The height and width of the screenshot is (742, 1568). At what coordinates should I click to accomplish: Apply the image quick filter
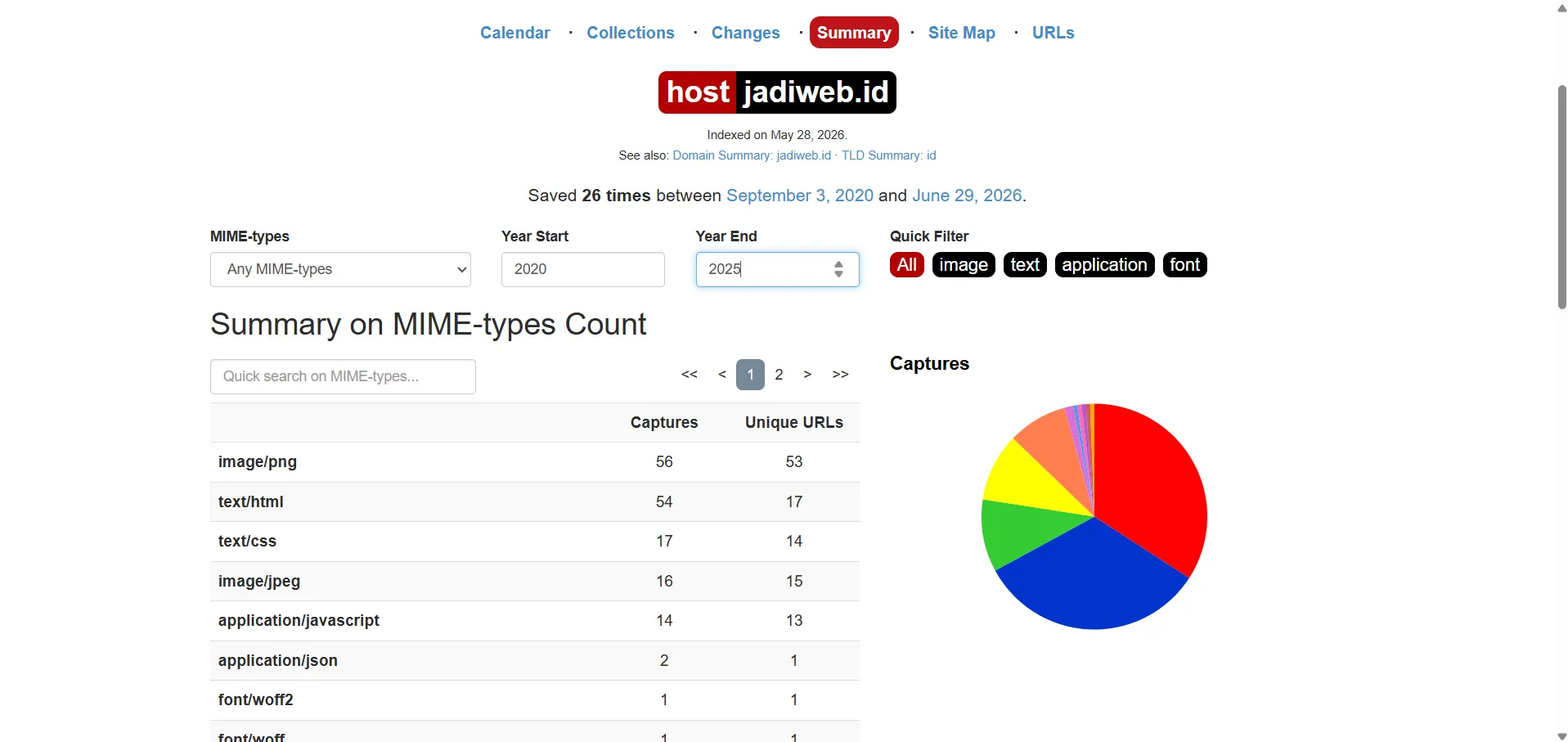coord(964,265)
